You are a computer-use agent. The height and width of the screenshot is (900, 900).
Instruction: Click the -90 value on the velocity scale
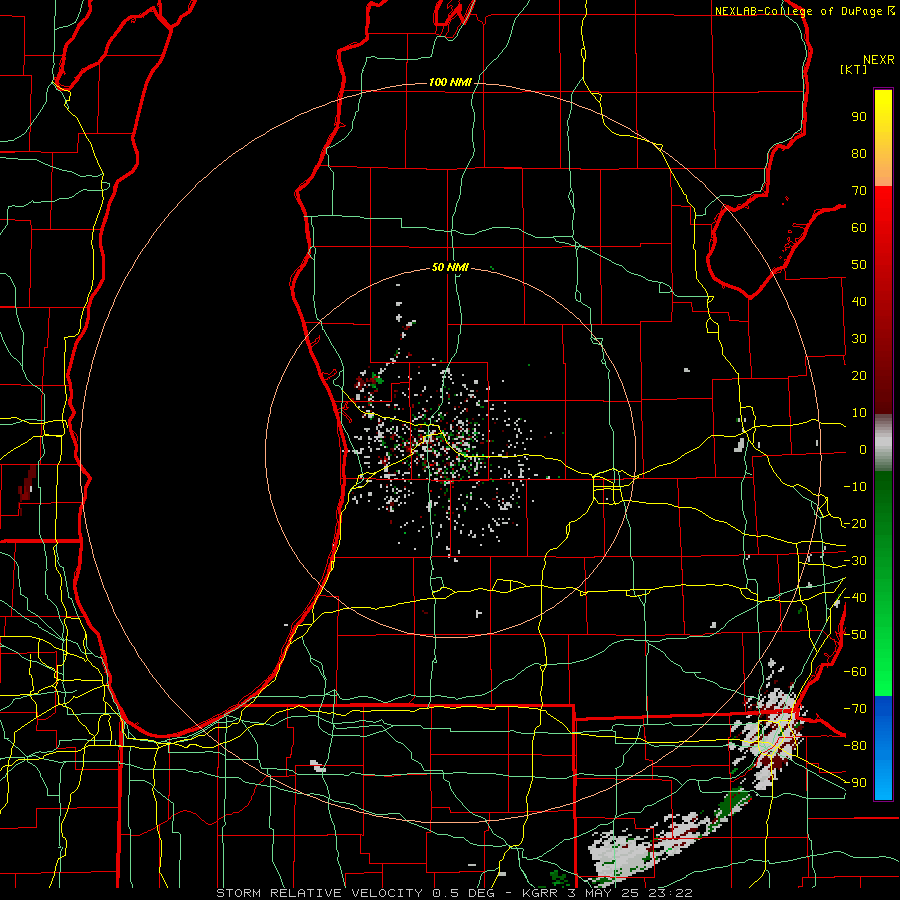pyautogui.click(x=855, y=783)
